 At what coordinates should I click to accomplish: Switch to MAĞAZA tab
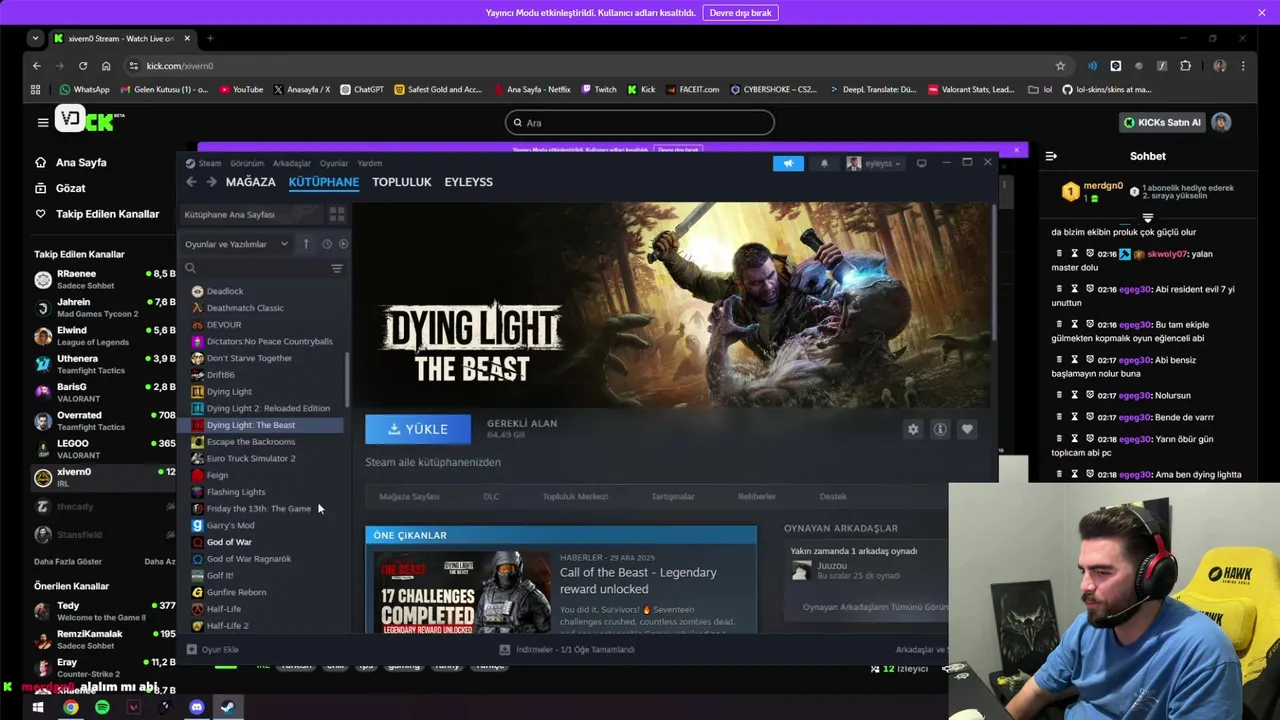coord(250,182)
